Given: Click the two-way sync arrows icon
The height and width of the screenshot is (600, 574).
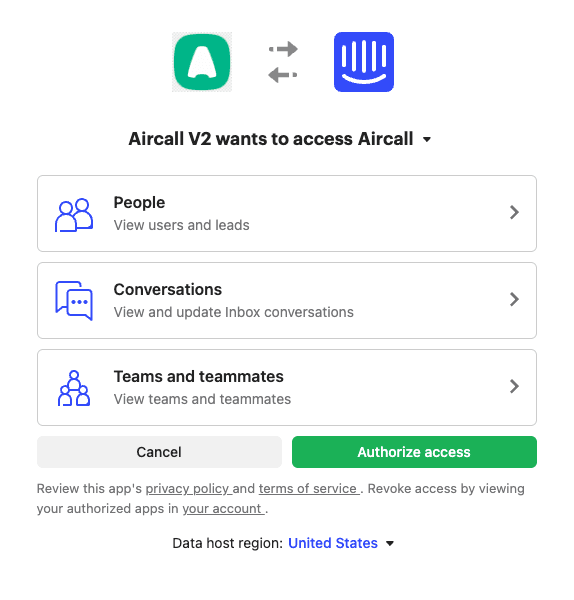Looking at the screenshot, I should point(283,62).
